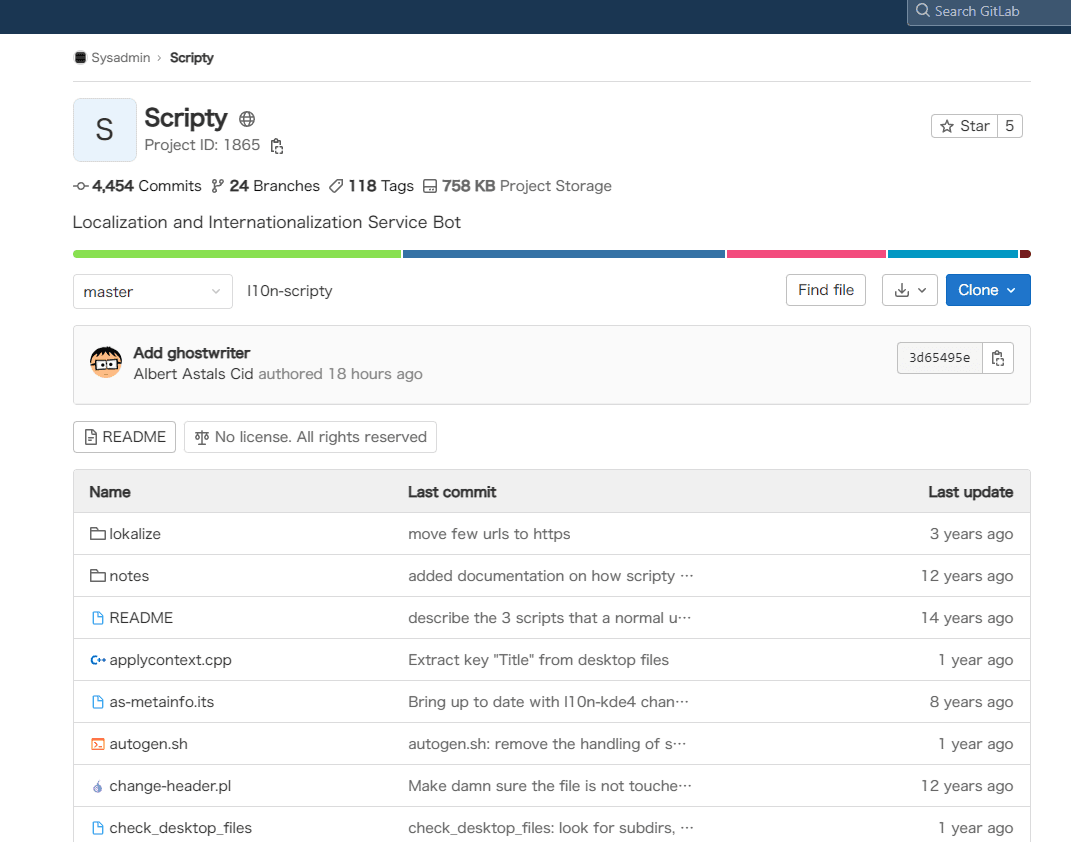Click the public visibility globe icon
Image resolution: width=1071 pixels, height=842 pixels.
[247, 119]
